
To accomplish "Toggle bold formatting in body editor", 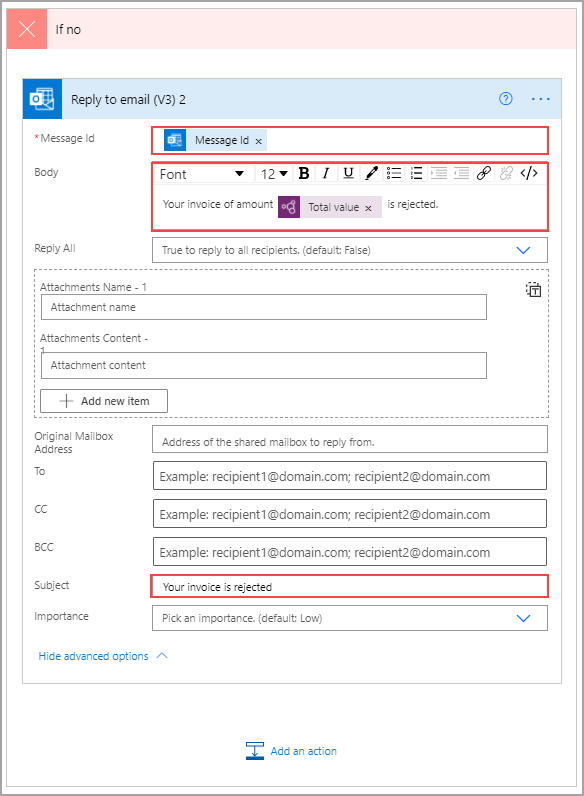I will (x=304, y=174).
